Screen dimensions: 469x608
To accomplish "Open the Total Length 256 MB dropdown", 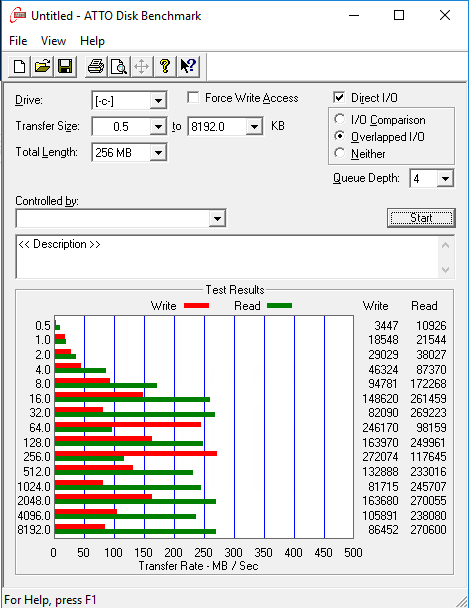I will pos(158,152).
